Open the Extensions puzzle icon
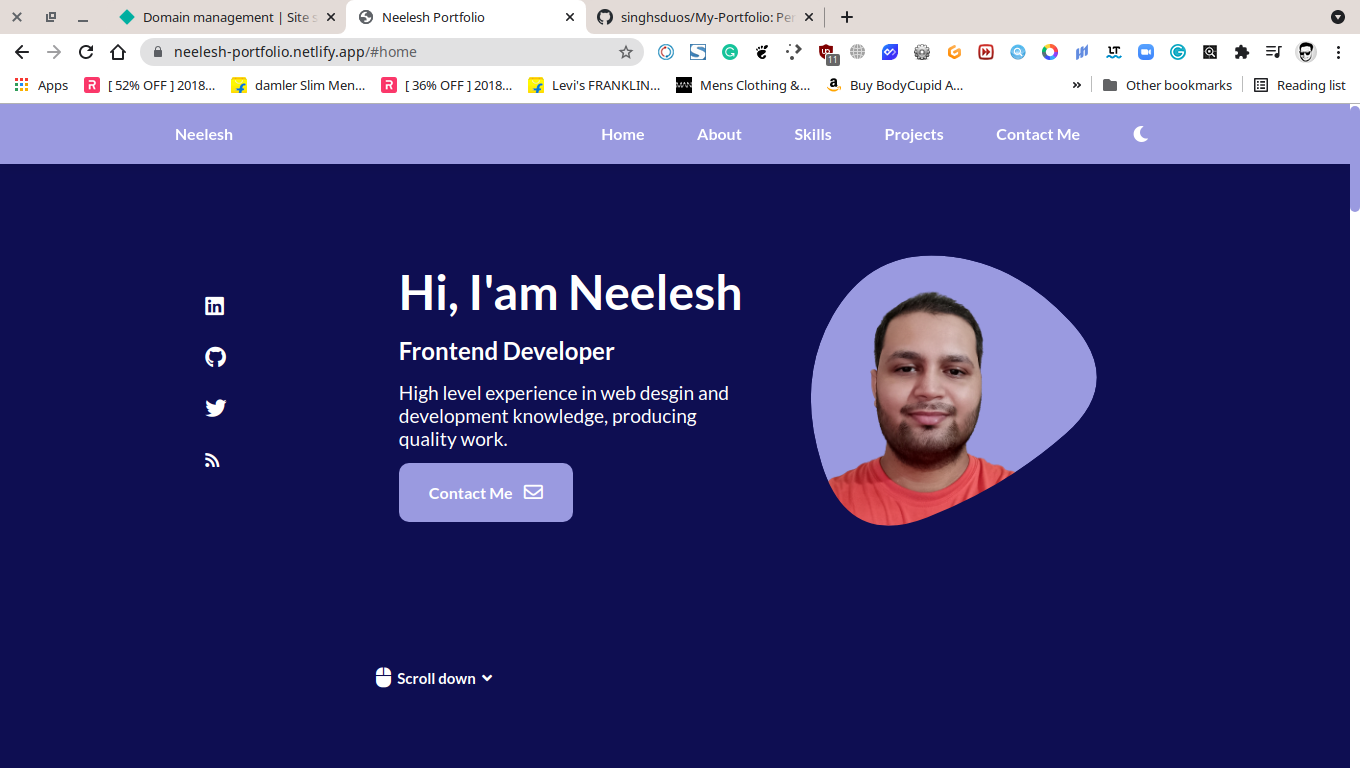This screenshot has width=1360, height=768. [x=1242, y=52]
